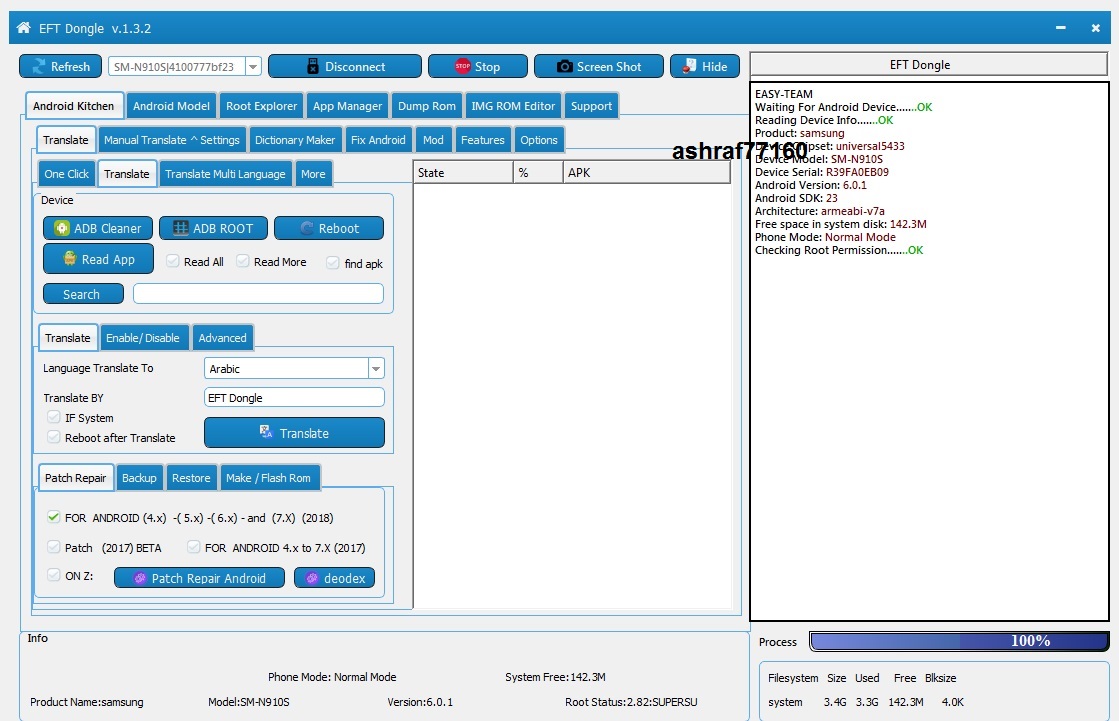This screenshot has width=1119, height=721.
Task: Click the APK column header
Action: pos(647,173)
